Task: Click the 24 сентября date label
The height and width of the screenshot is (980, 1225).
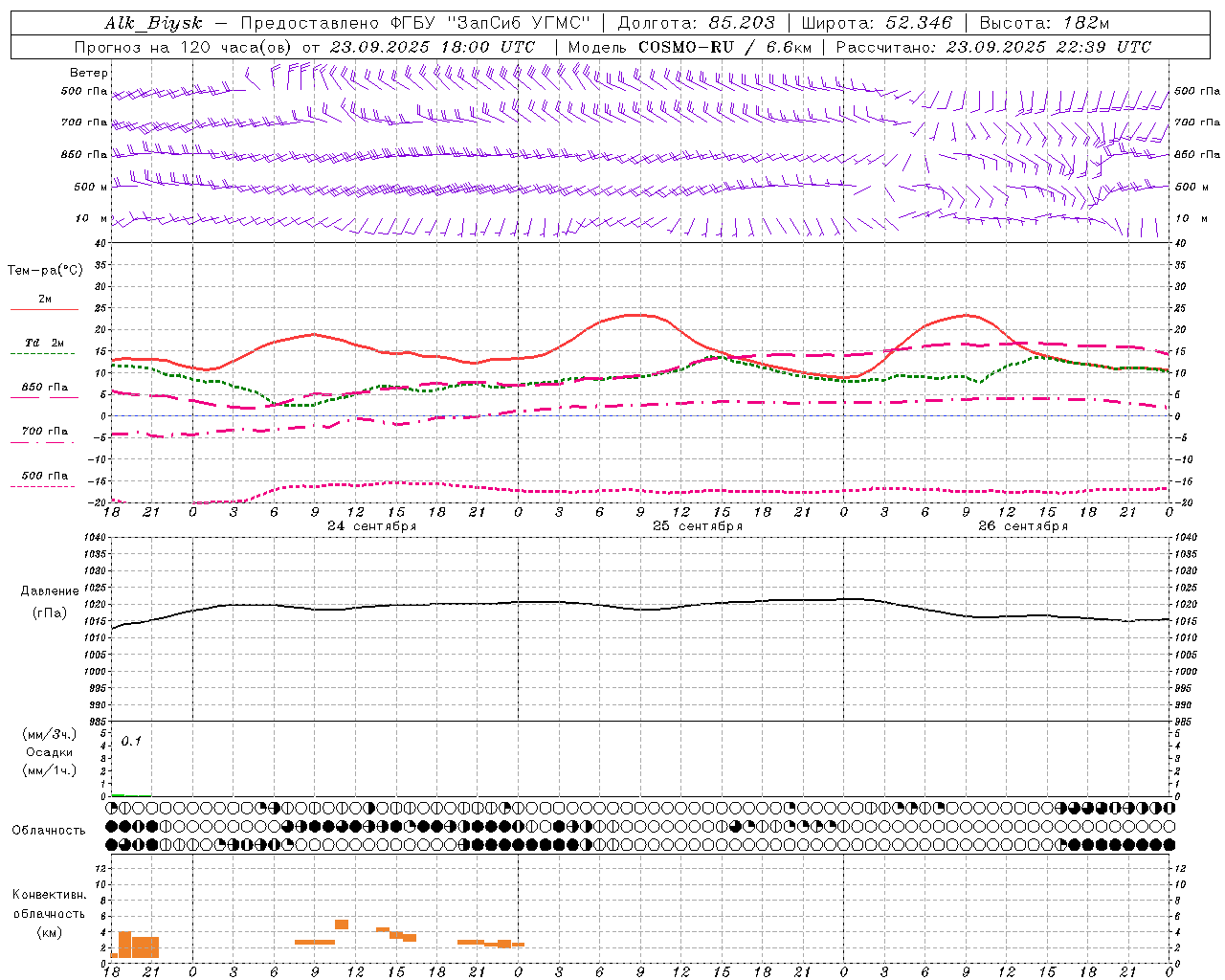Action: 372,526
